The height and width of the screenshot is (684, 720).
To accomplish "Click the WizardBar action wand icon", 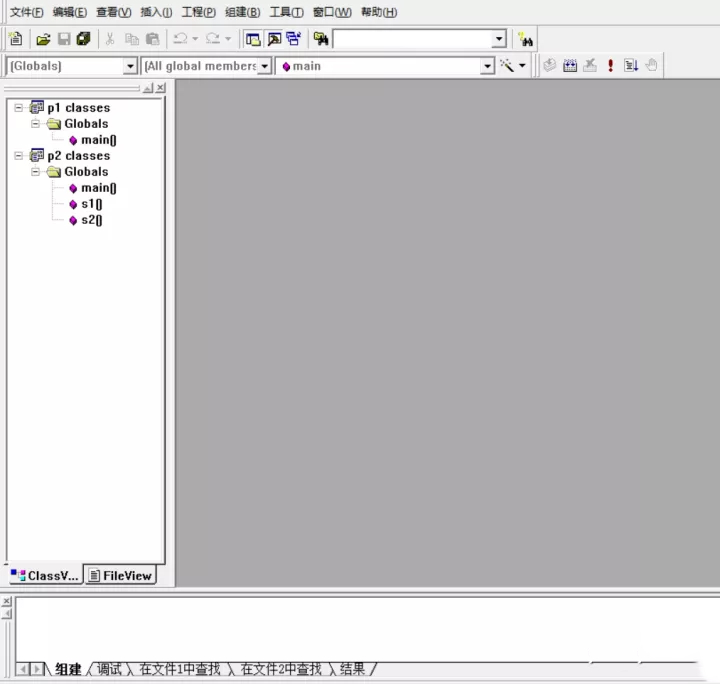I will pyautogui.click(x=507, y=66).
